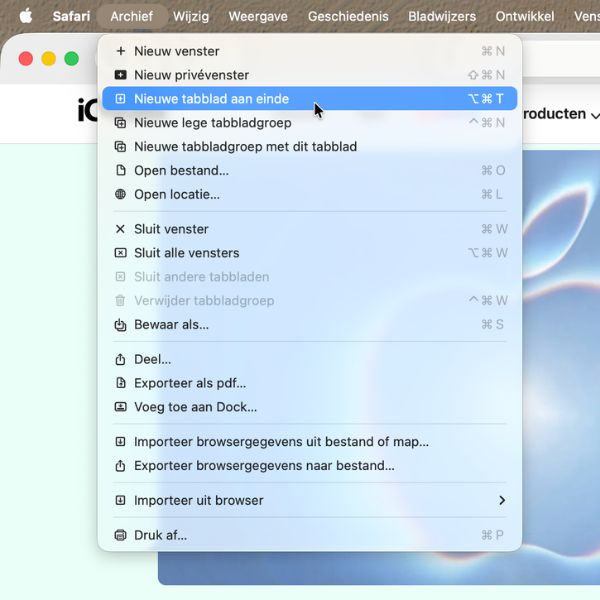600x600 pixels.
Task: Select Sluit alle vensters
Action: [310, 253]
